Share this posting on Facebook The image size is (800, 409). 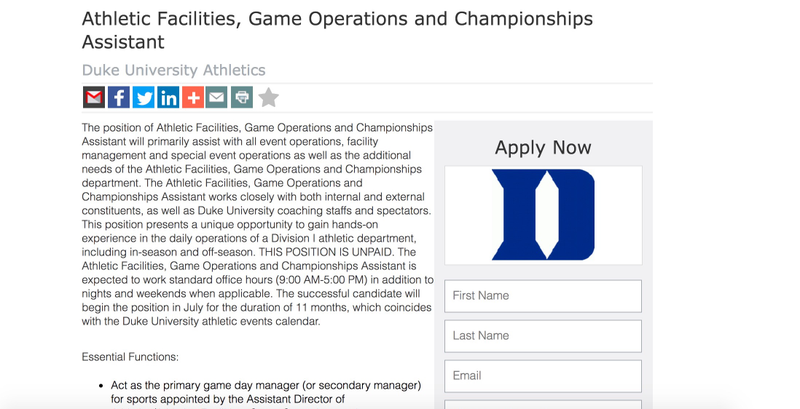119,97
